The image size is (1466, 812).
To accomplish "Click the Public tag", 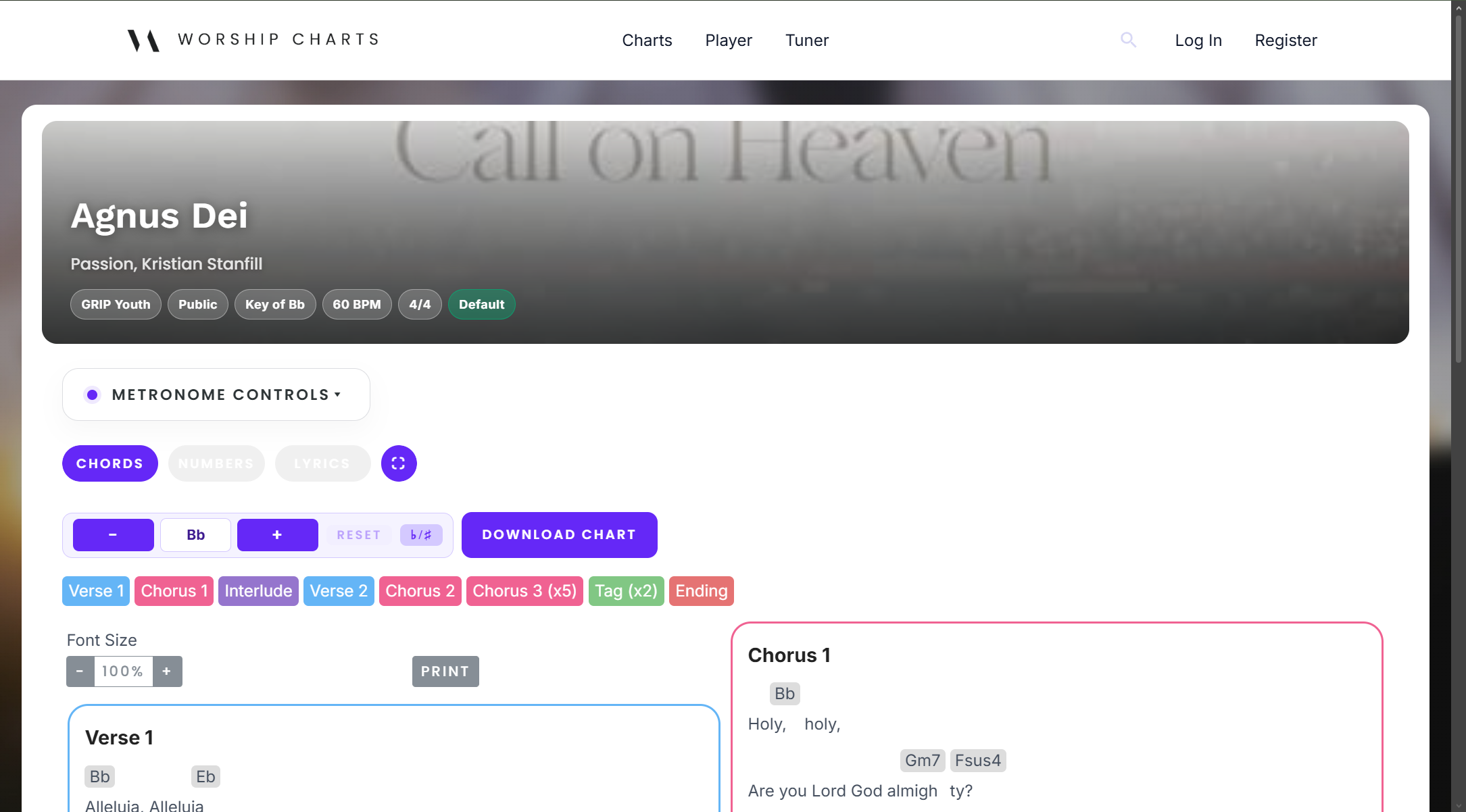I will pos(198,305).
